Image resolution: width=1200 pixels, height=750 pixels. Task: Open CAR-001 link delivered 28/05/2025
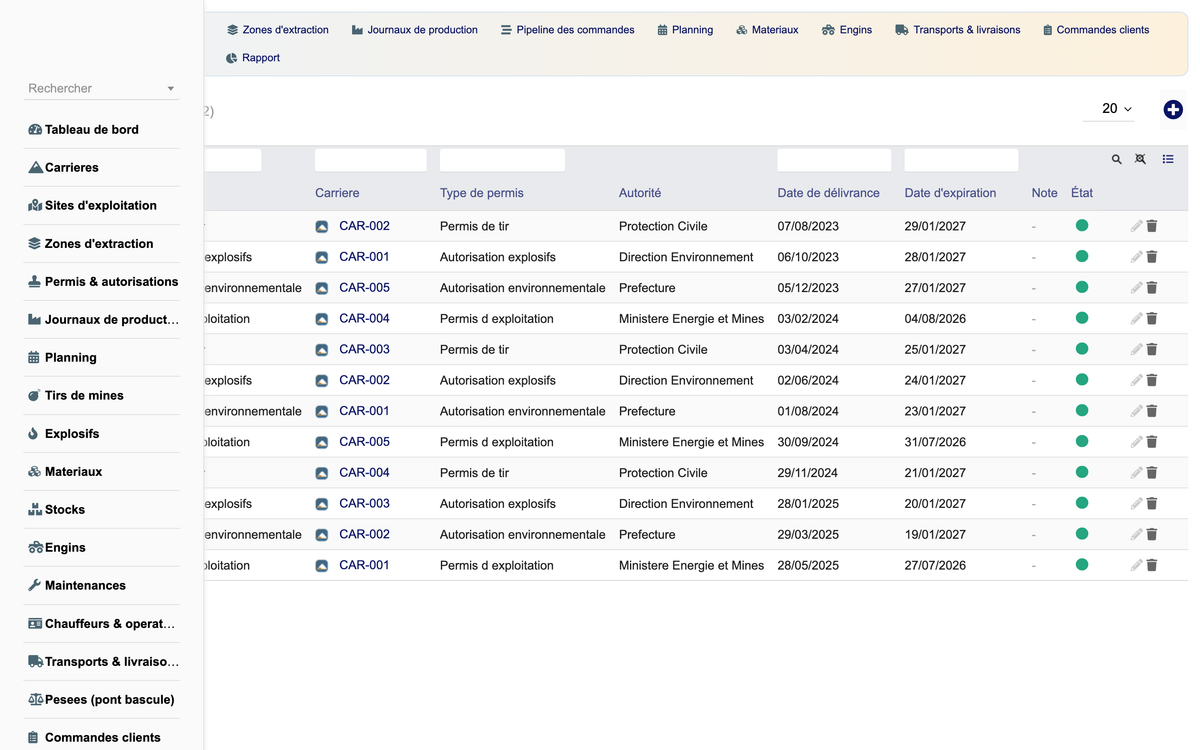point(364,565)
